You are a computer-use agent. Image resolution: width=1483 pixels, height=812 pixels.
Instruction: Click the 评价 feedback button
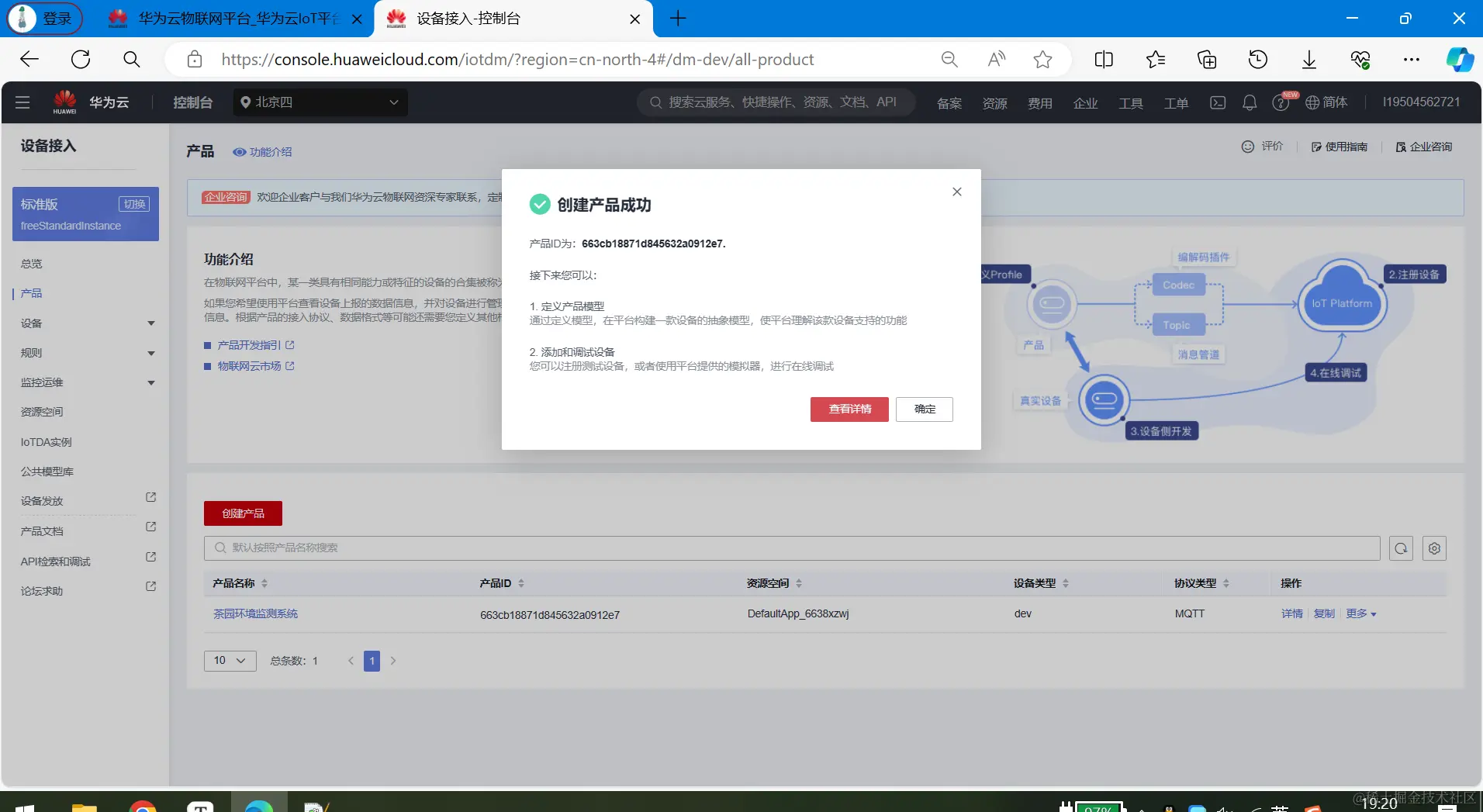tap(1262, 147)
